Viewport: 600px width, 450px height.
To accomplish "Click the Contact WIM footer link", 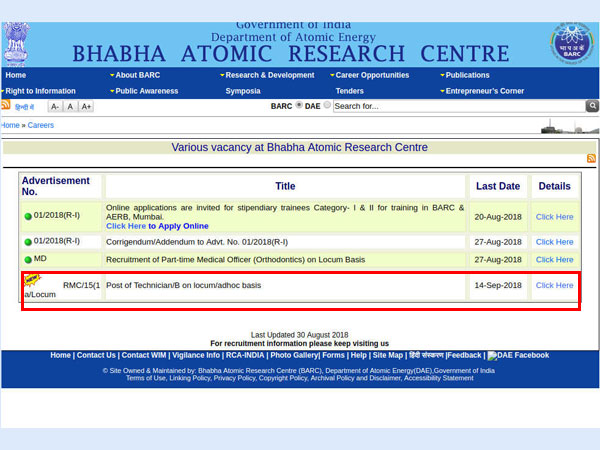I will (144, 355).
